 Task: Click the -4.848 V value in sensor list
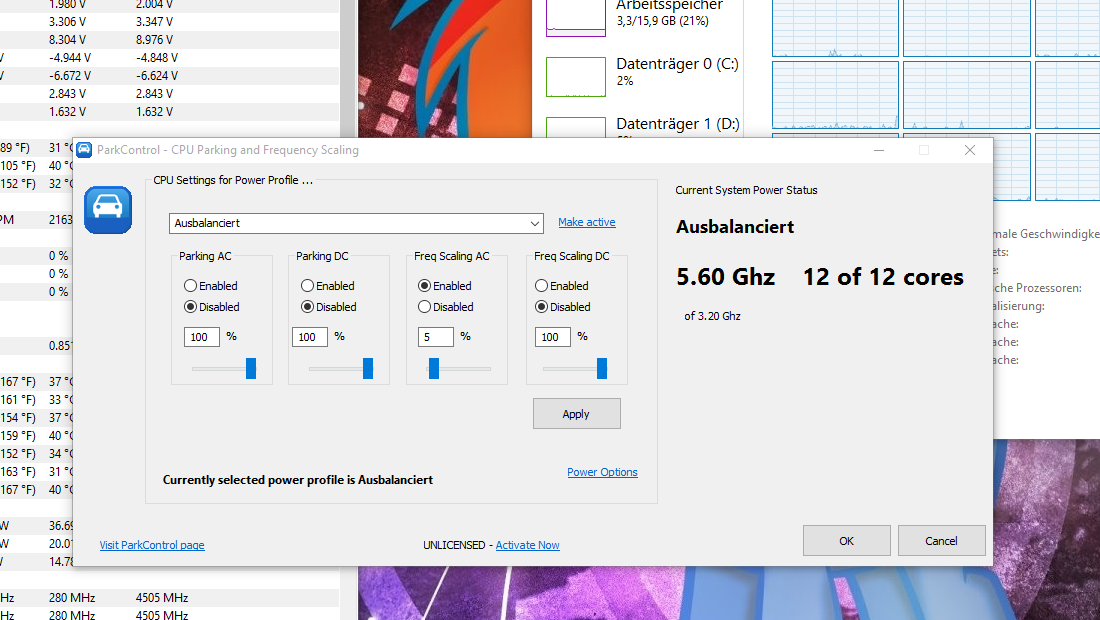tap(156, 58)
